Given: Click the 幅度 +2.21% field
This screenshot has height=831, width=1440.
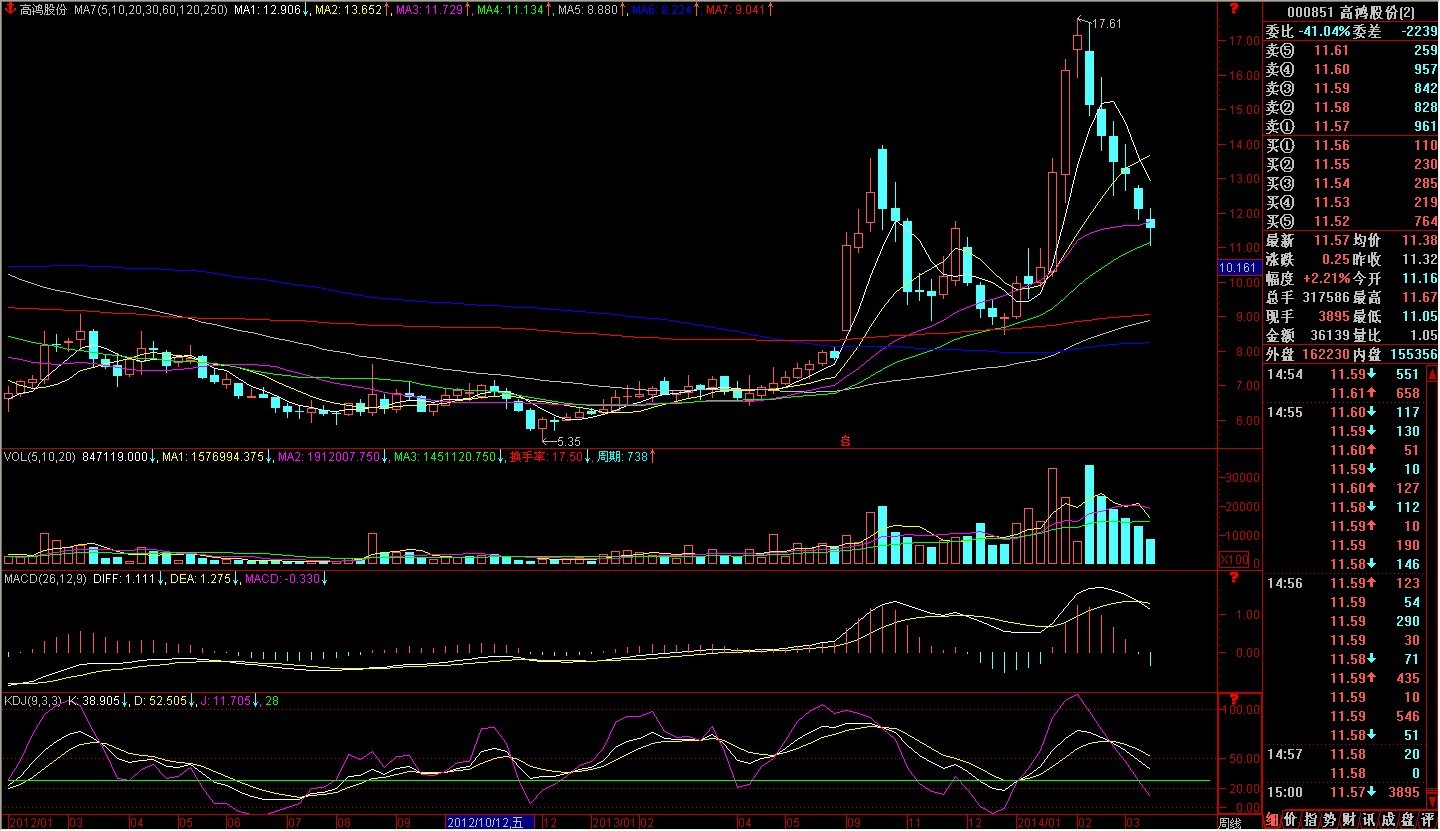Looking at the screenshot, I should pos(1308,279).
